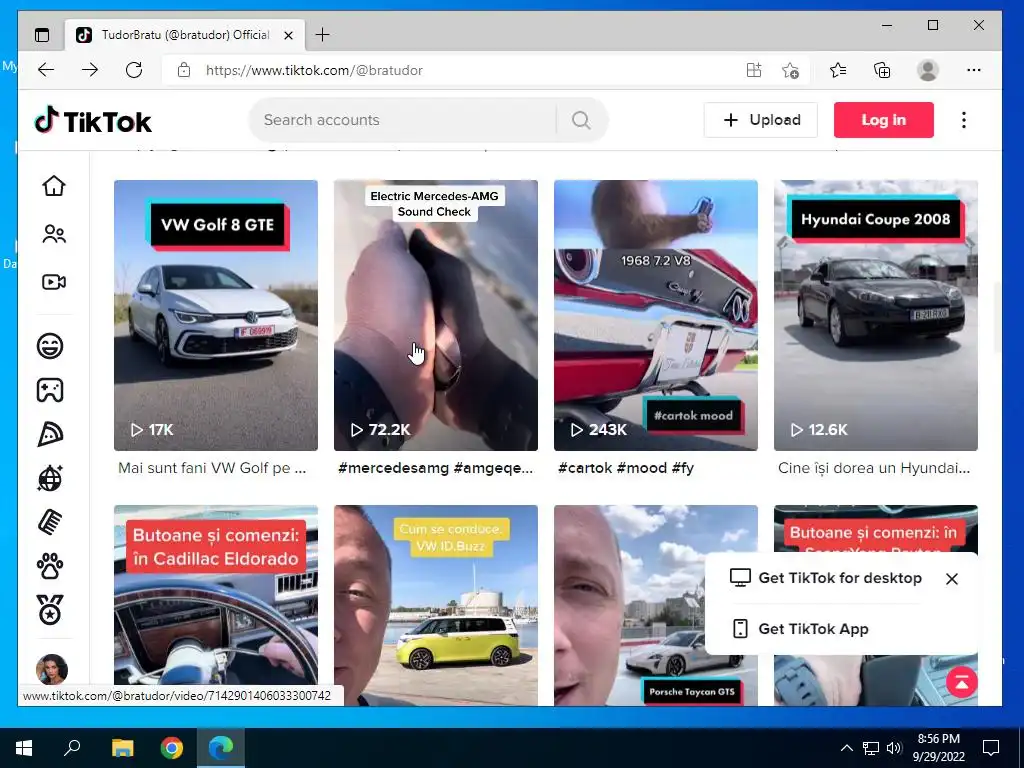
Task: Select the Comedy smiley face category icon
Action: click(50, 345)
